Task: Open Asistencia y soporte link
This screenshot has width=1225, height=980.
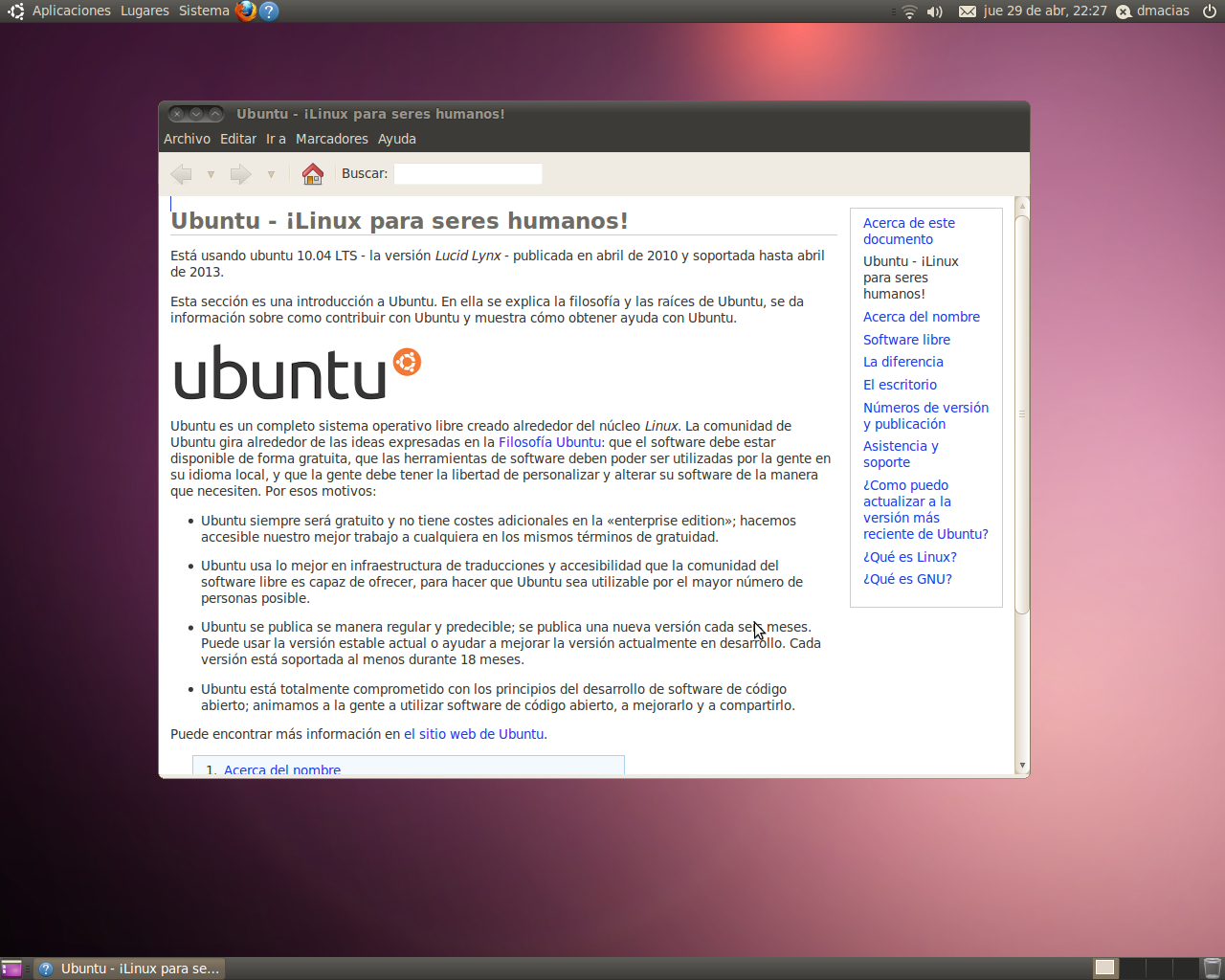Action: point(901,454)
